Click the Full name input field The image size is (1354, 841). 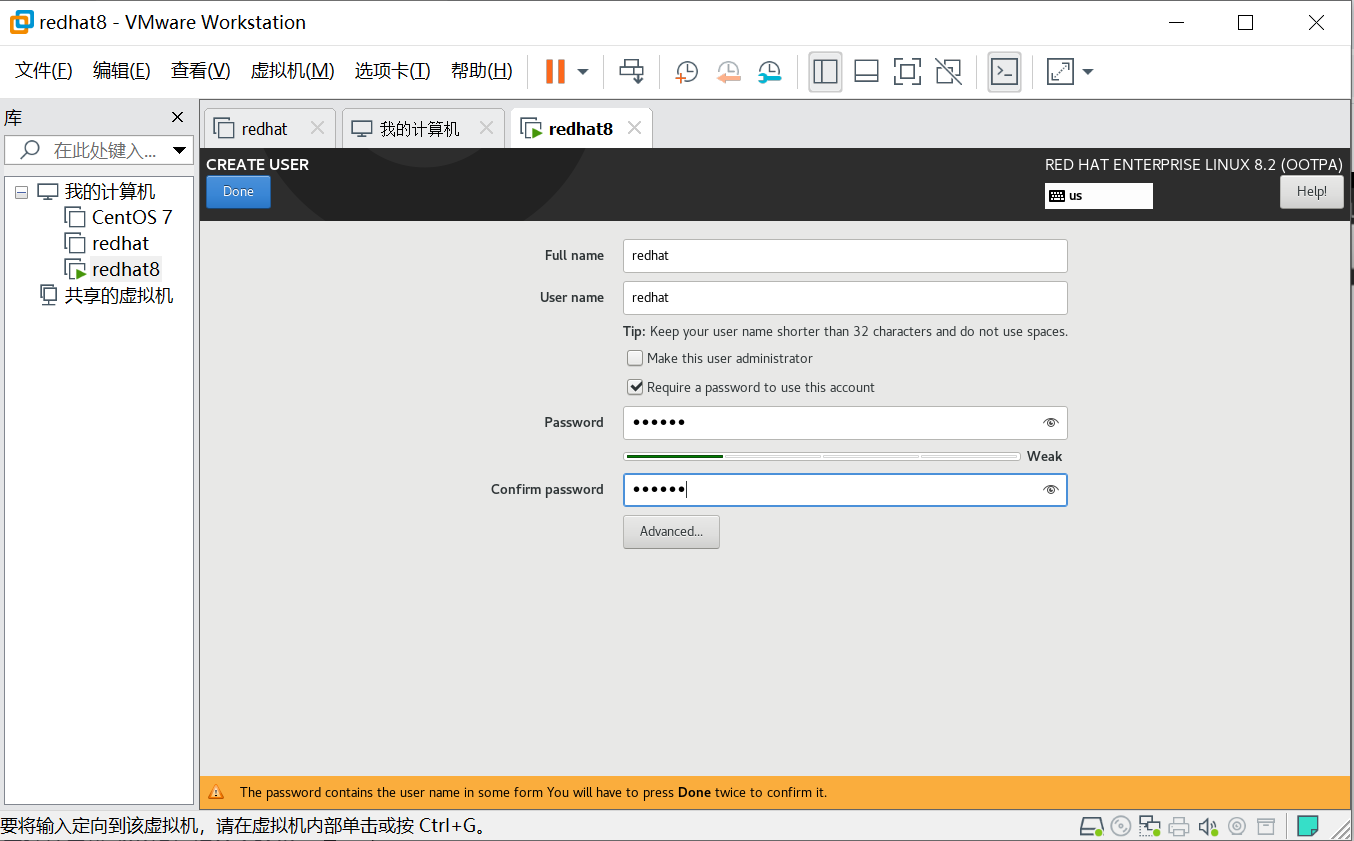click(x=845, y=256)
